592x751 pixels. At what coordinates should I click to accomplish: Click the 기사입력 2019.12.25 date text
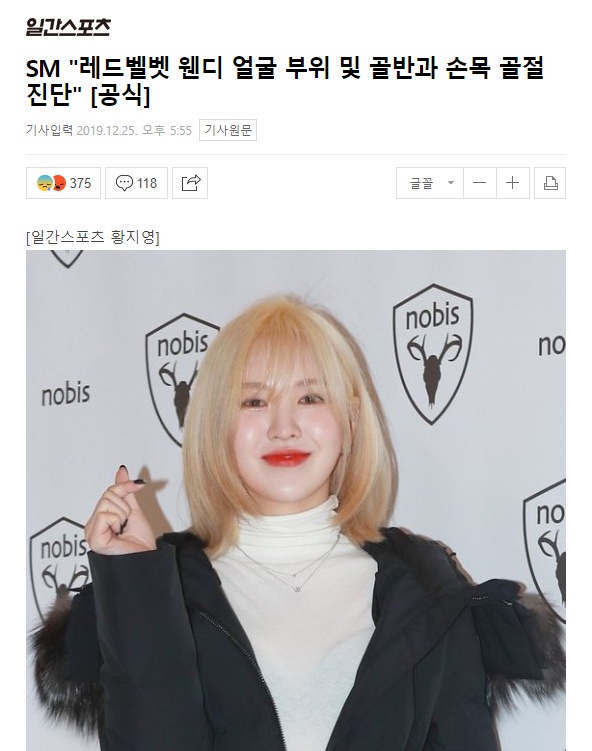109,130
